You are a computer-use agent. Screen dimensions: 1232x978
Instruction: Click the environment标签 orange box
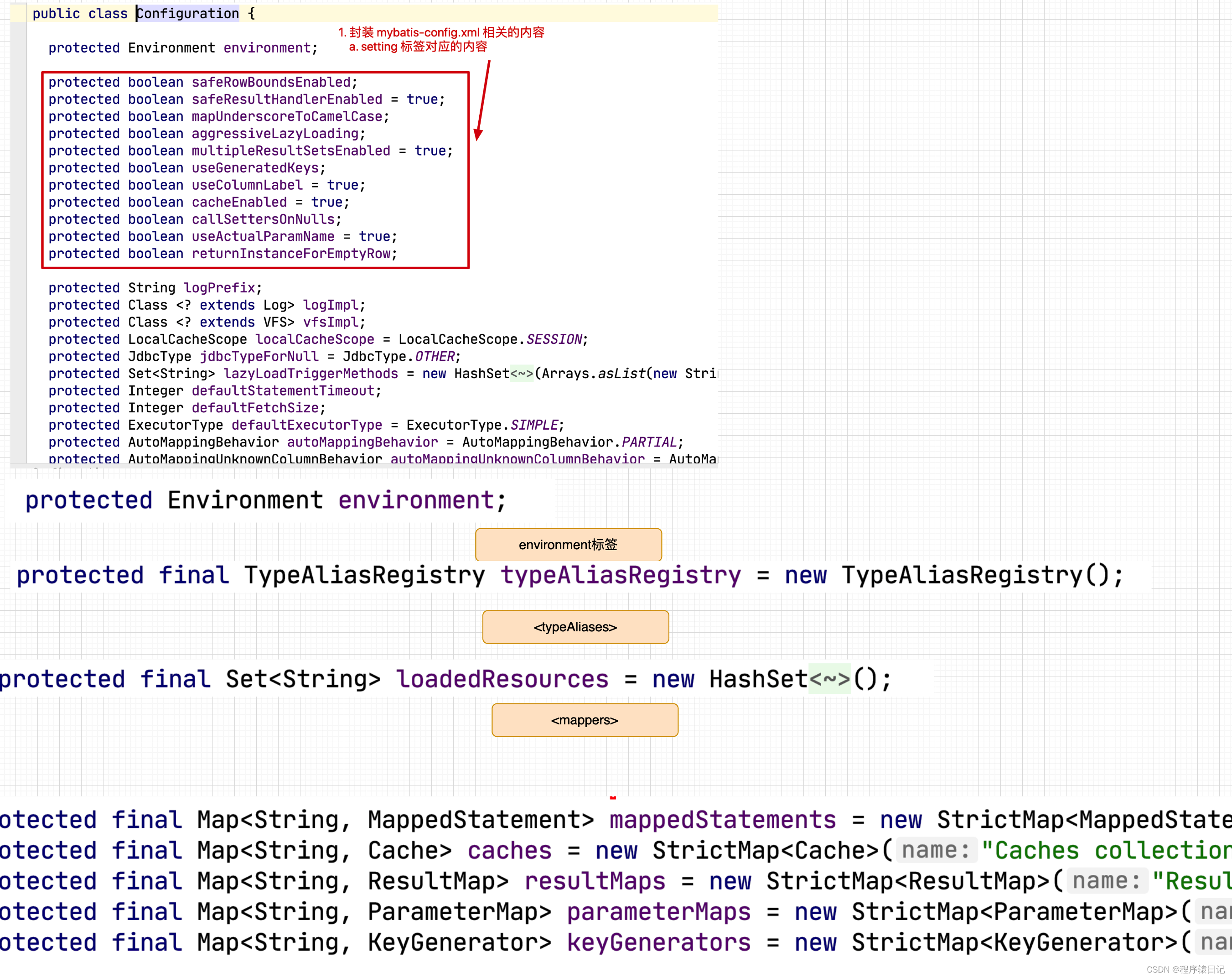click(569, 544)
